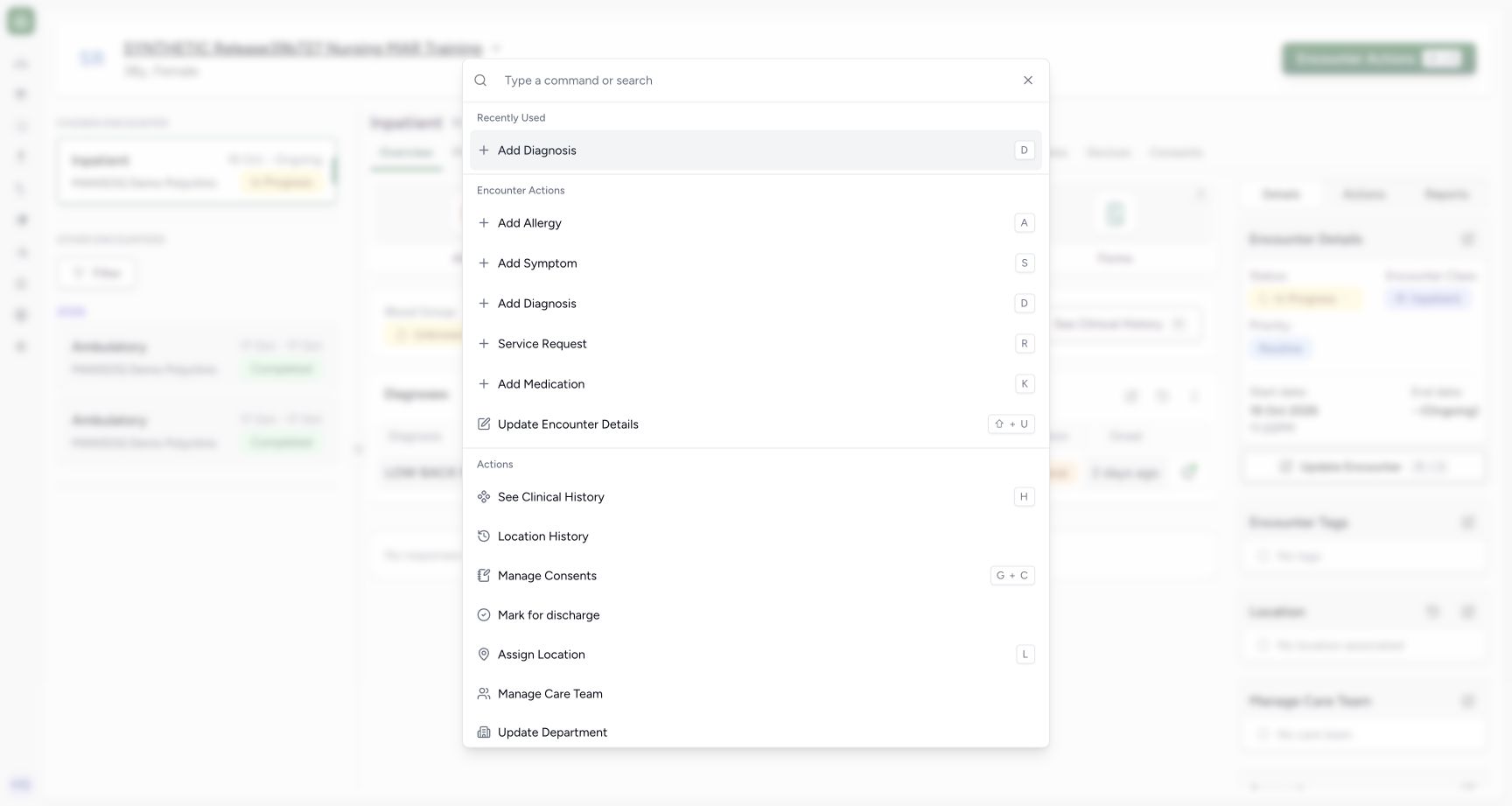Click the Manage Consents document icon

pos(484,576)
